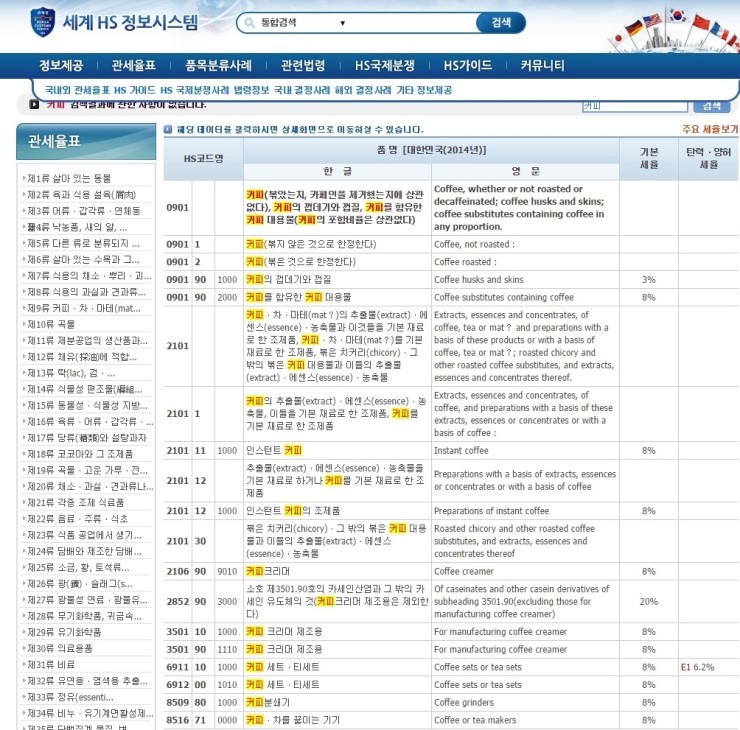Open the 커뮤니티 menu
Screen dimensions: 740x730
pyautogui.click(x=542, y=66)
